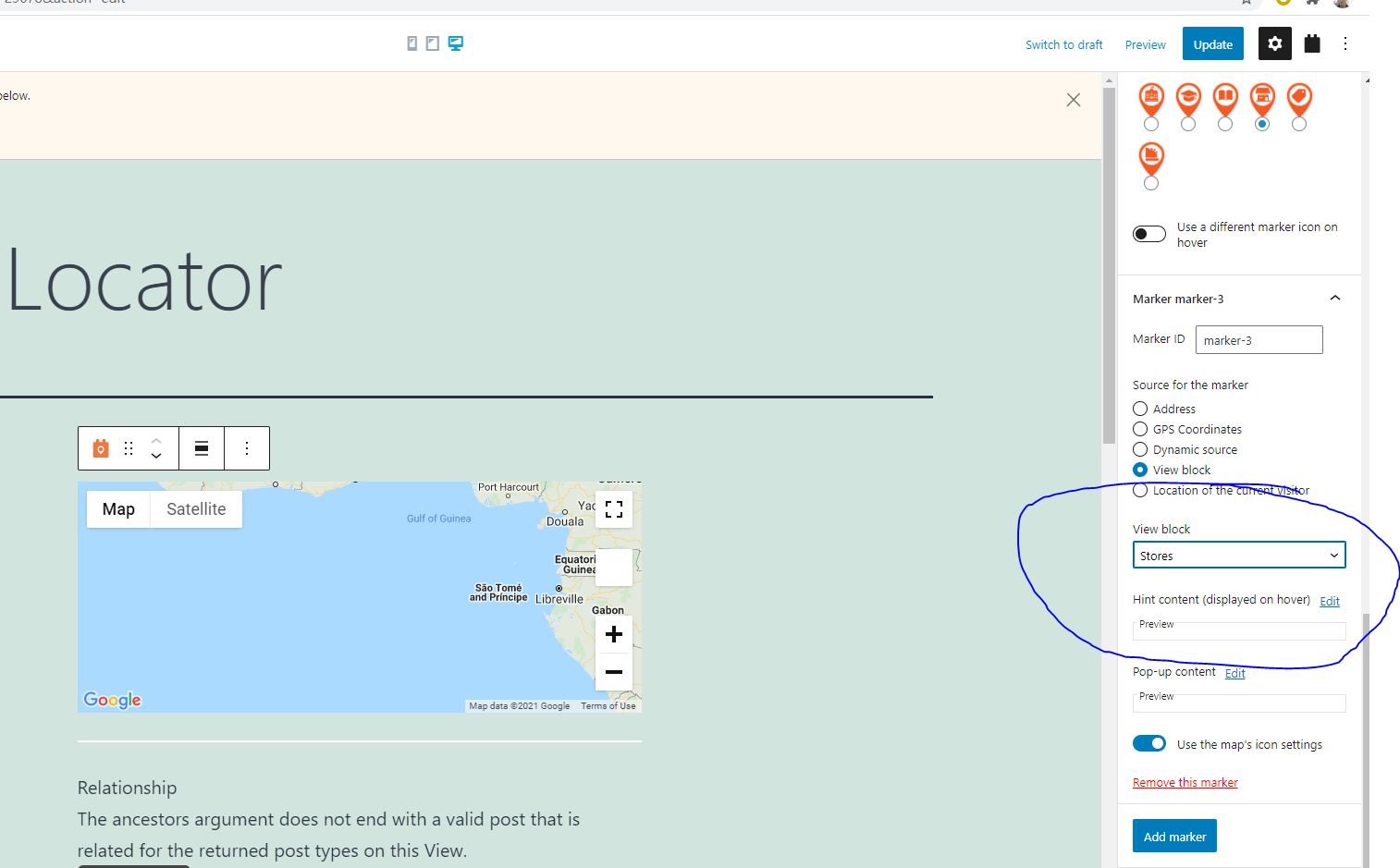This screenshot has height=868, width=1400.
Task: Edit the Hint content
Action: pyautogui.click(x=1329, y=601)
